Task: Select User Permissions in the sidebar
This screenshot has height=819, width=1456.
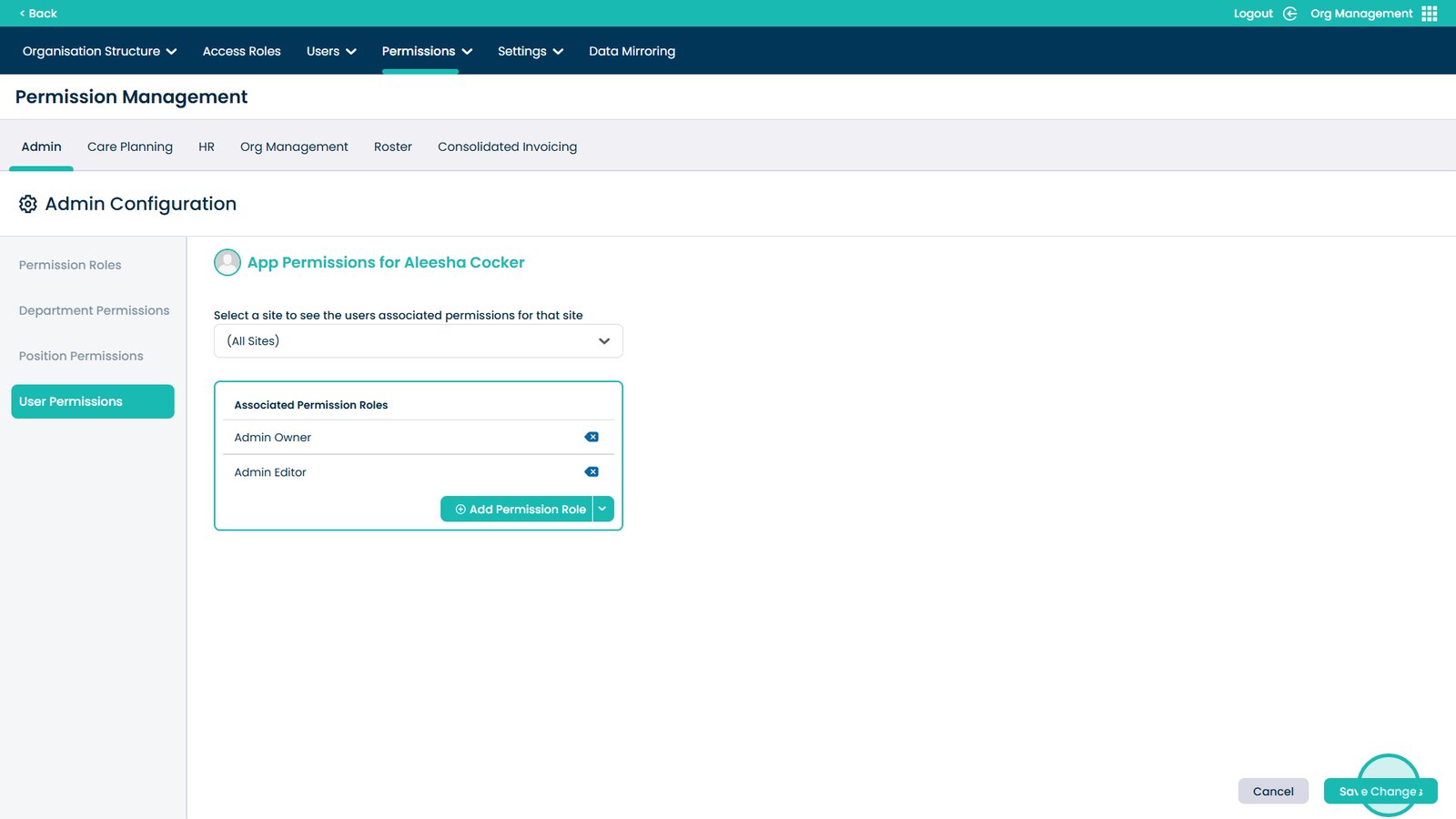Action: pyautogui.click(x=93, y=401)
